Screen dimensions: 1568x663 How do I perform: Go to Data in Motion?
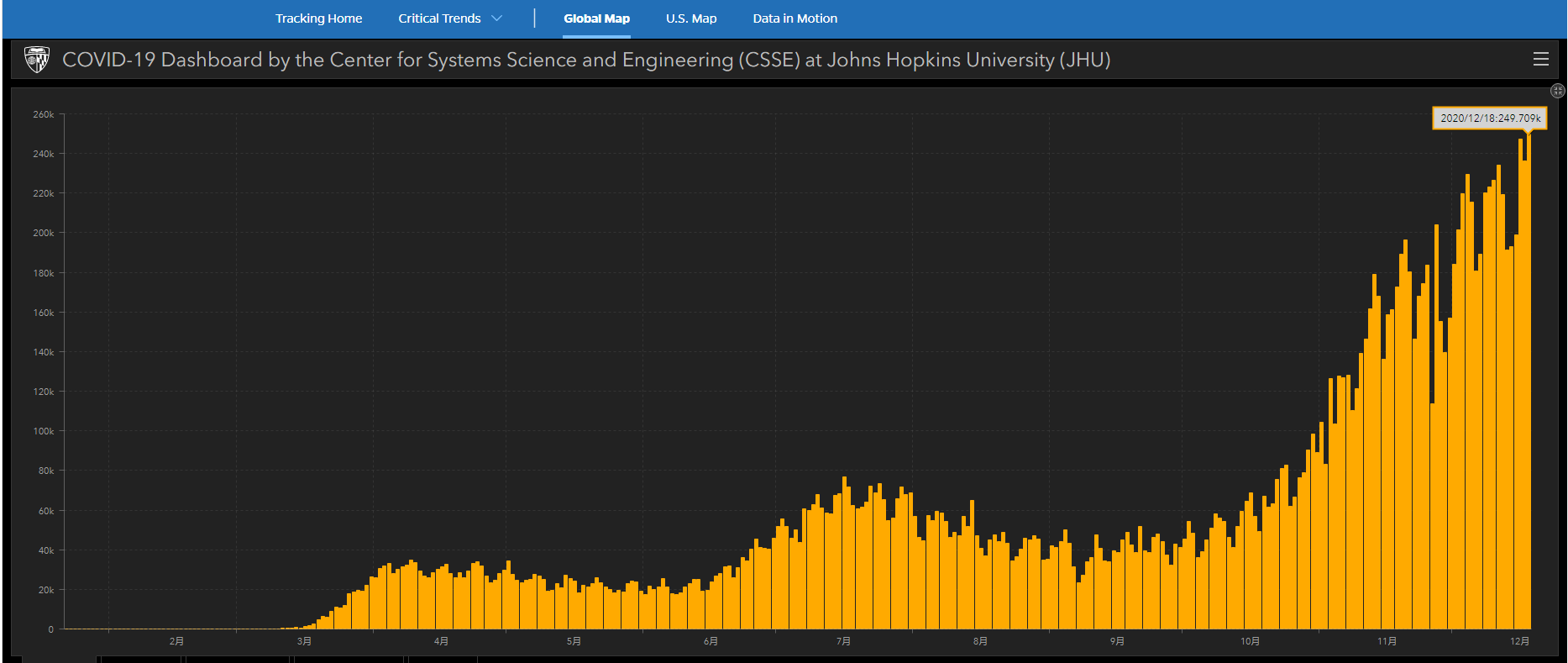794,18
